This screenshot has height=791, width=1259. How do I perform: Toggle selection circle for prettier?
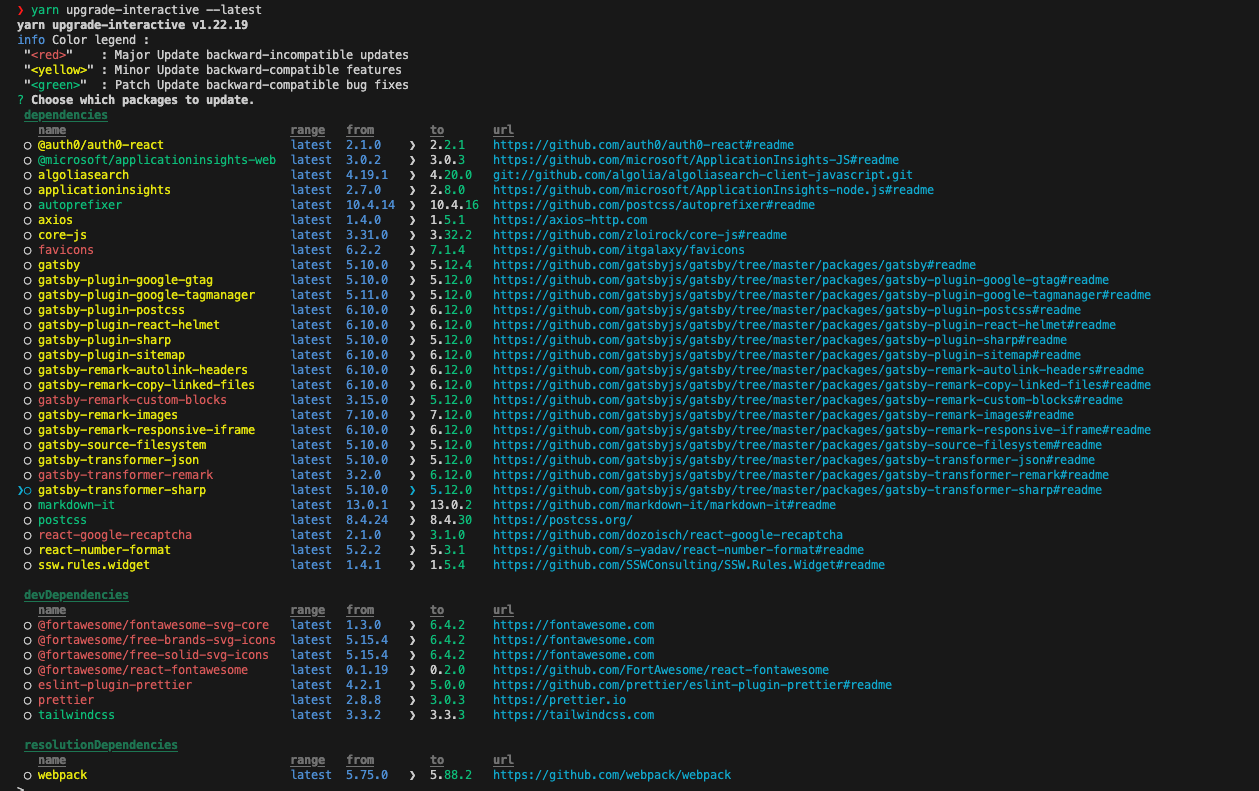point(28,701)
